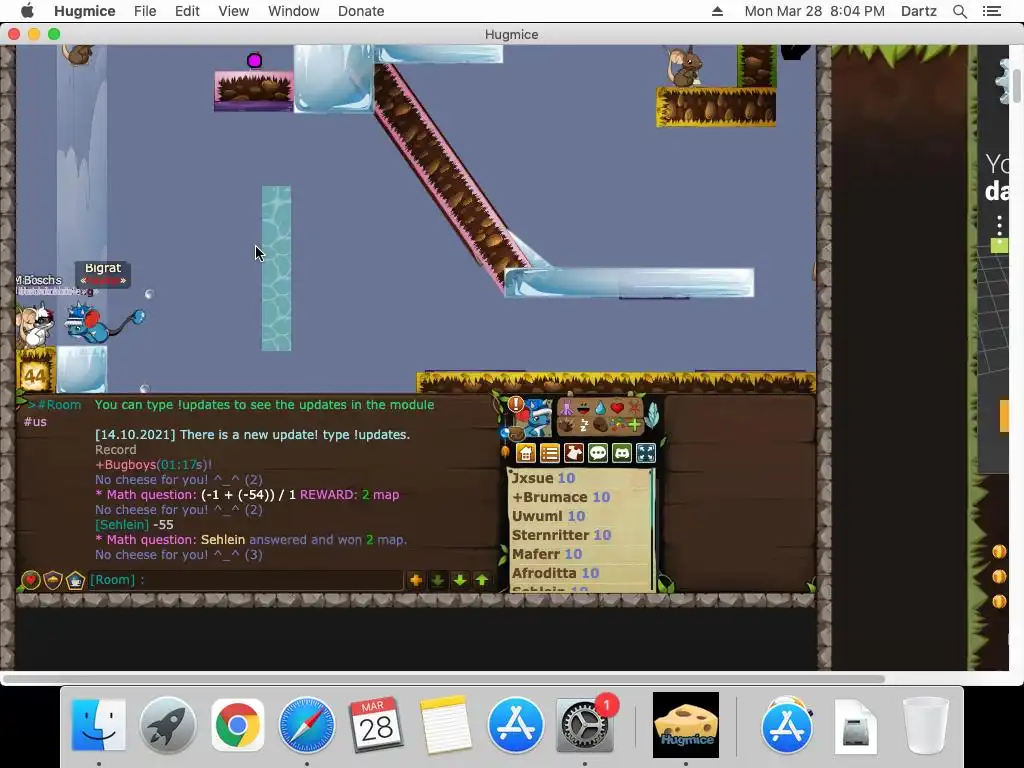Screen dimensions: 1024x768
Task: Click the brown mouse on upper platform
Action: (683, 67)
